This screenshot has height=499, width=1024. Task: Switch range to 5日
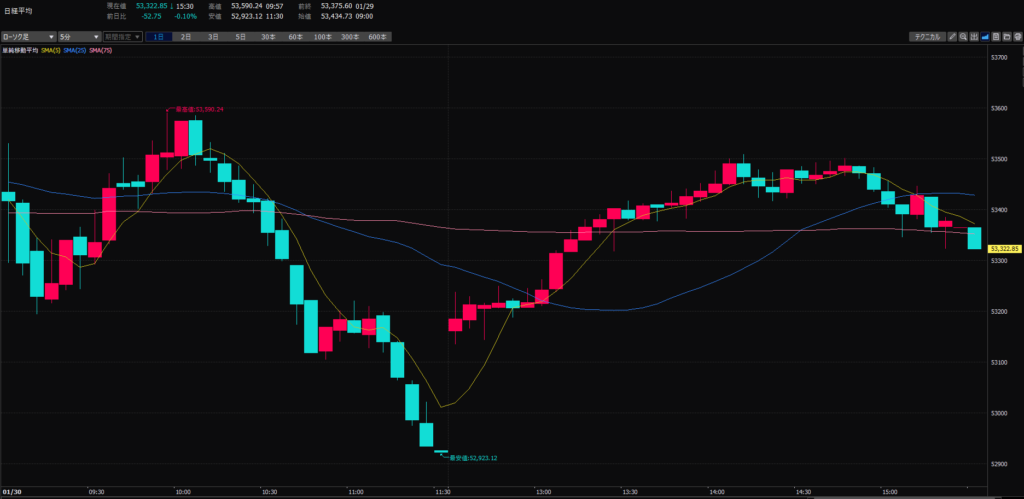[240, 37]
